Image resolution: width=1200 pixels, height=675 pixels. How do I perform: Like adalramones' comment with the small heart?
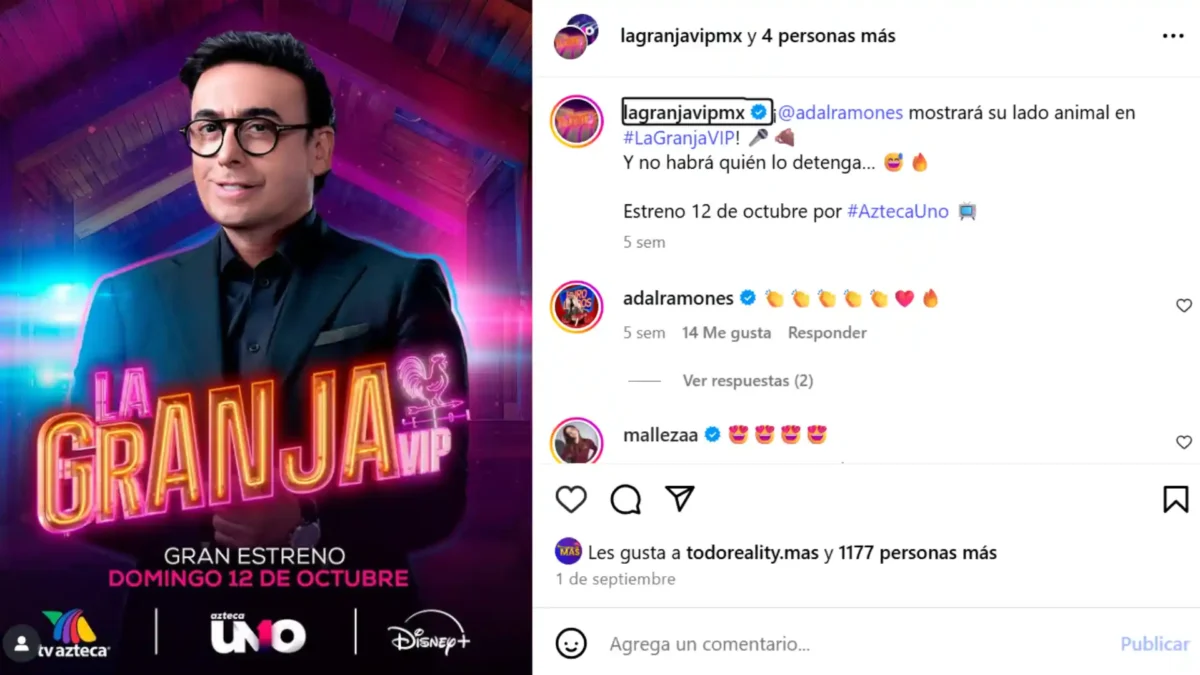click(1184, 306)
